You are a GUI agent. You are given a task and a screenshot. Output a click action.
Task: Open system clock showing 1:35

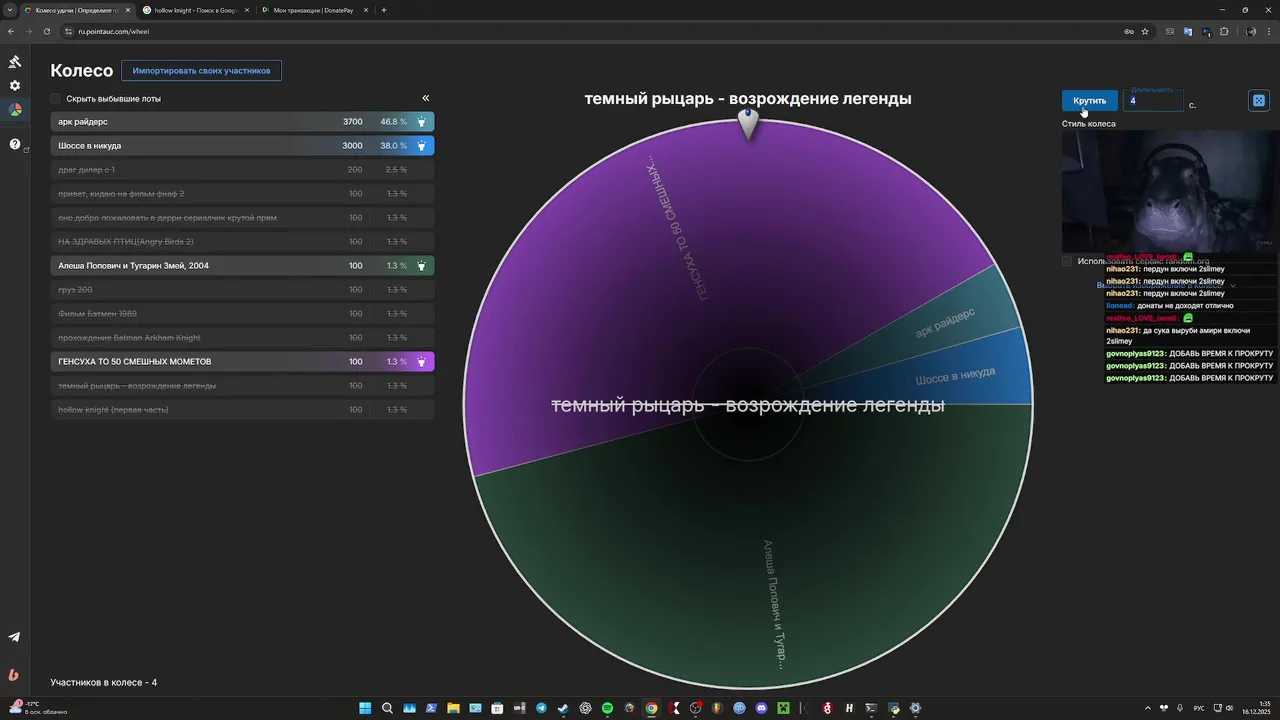click(x=1256, y=708)
